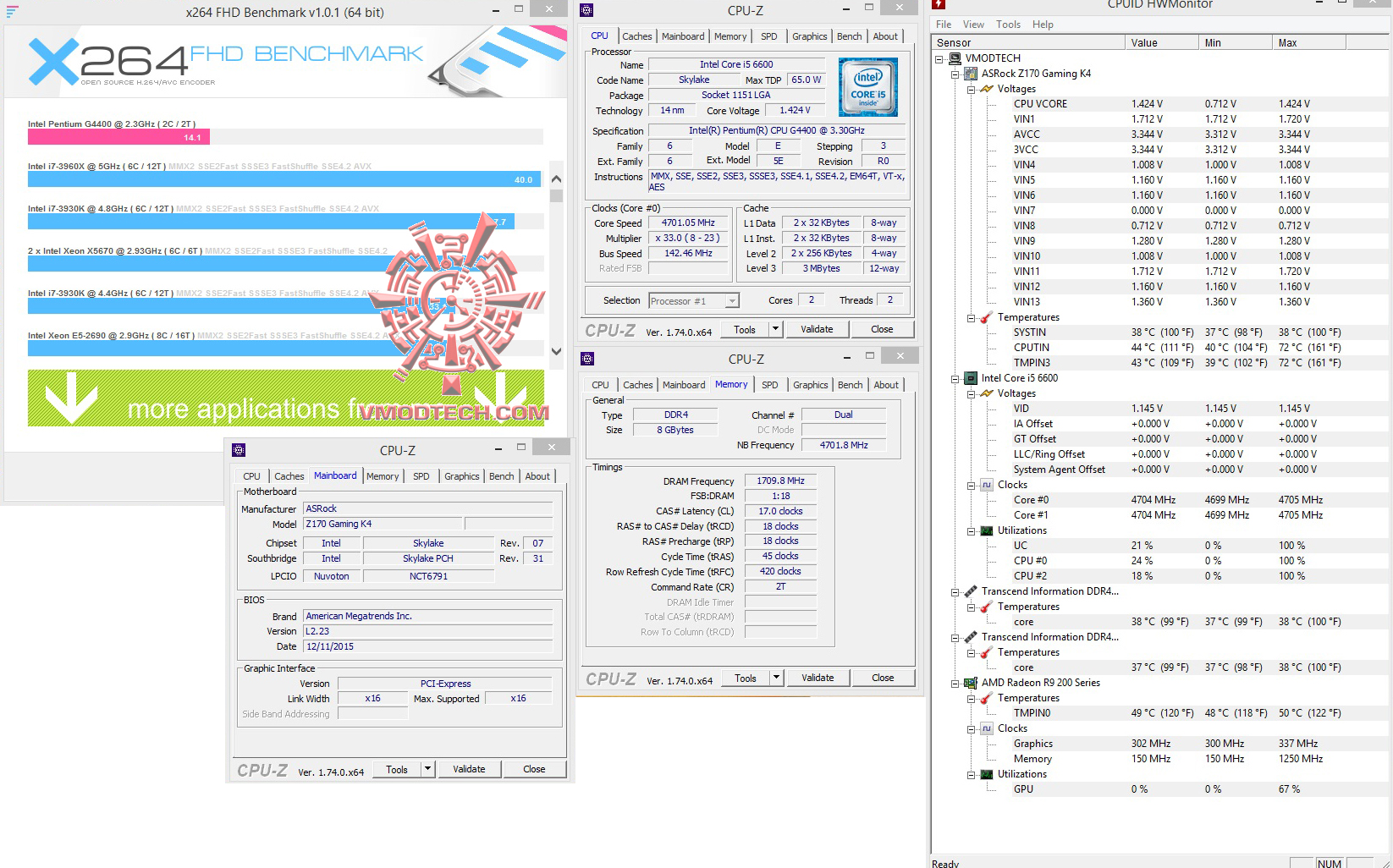The width and height of the screenshot is (1393, 868).
Task: Click the Intel Core i5 6600 processor icon
Action: click(971, 378)
